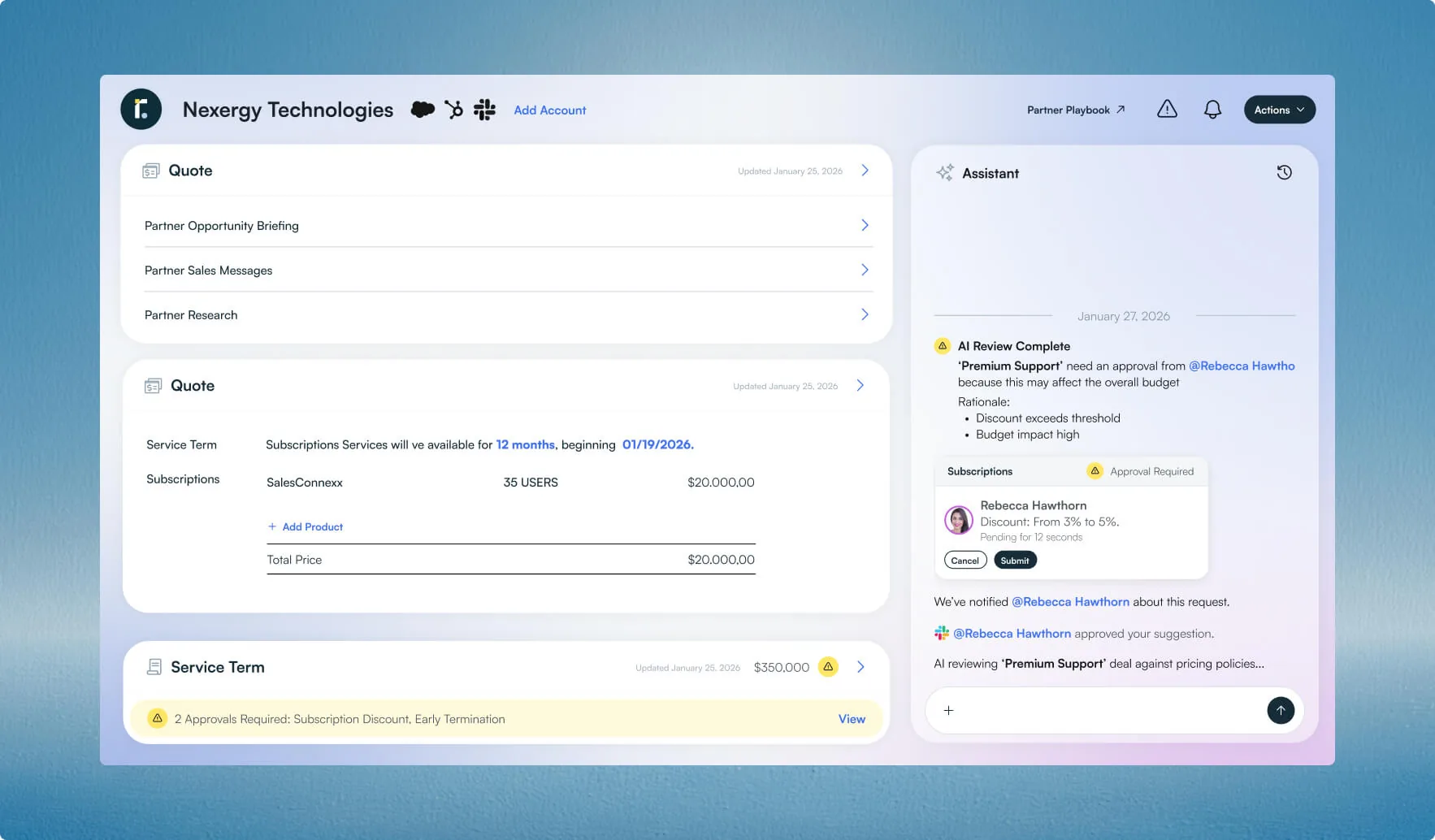Click Rebecca Hawthorn's avatar in approval card
Viewport: 1435px width, 840px height.
tap(959, 520)
